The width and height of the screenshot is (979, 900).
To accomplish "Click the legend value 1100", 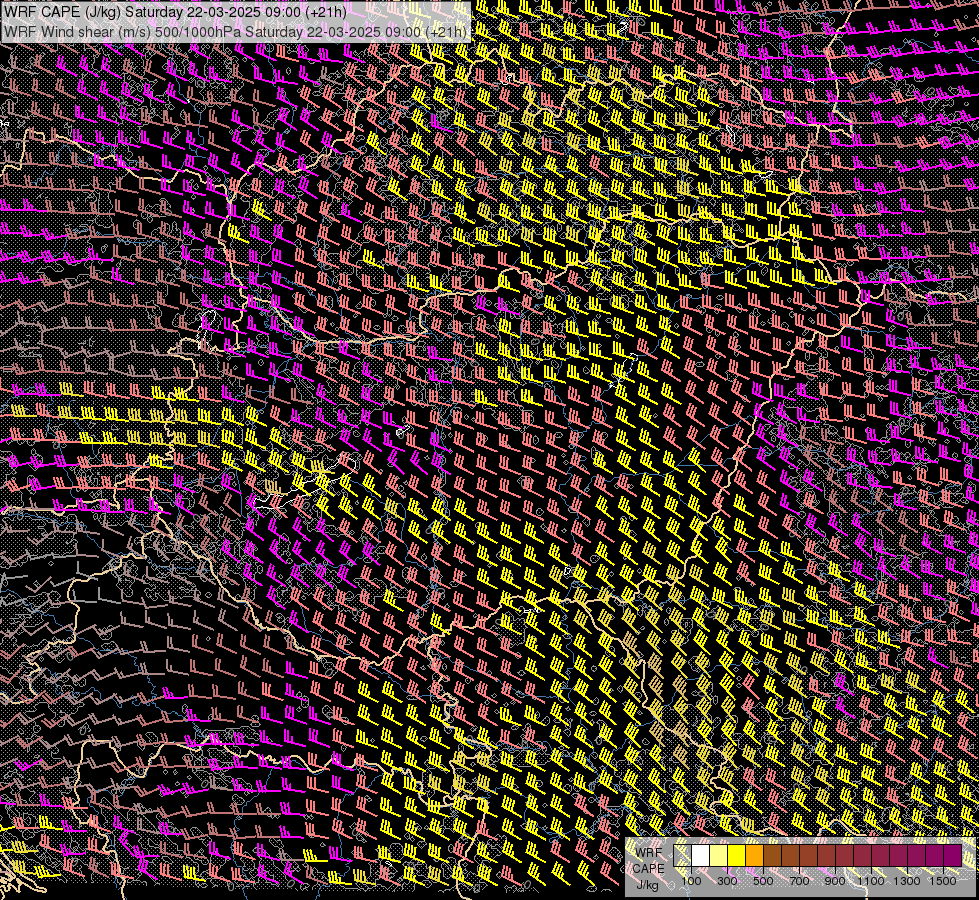I will [x=870, y=881].
